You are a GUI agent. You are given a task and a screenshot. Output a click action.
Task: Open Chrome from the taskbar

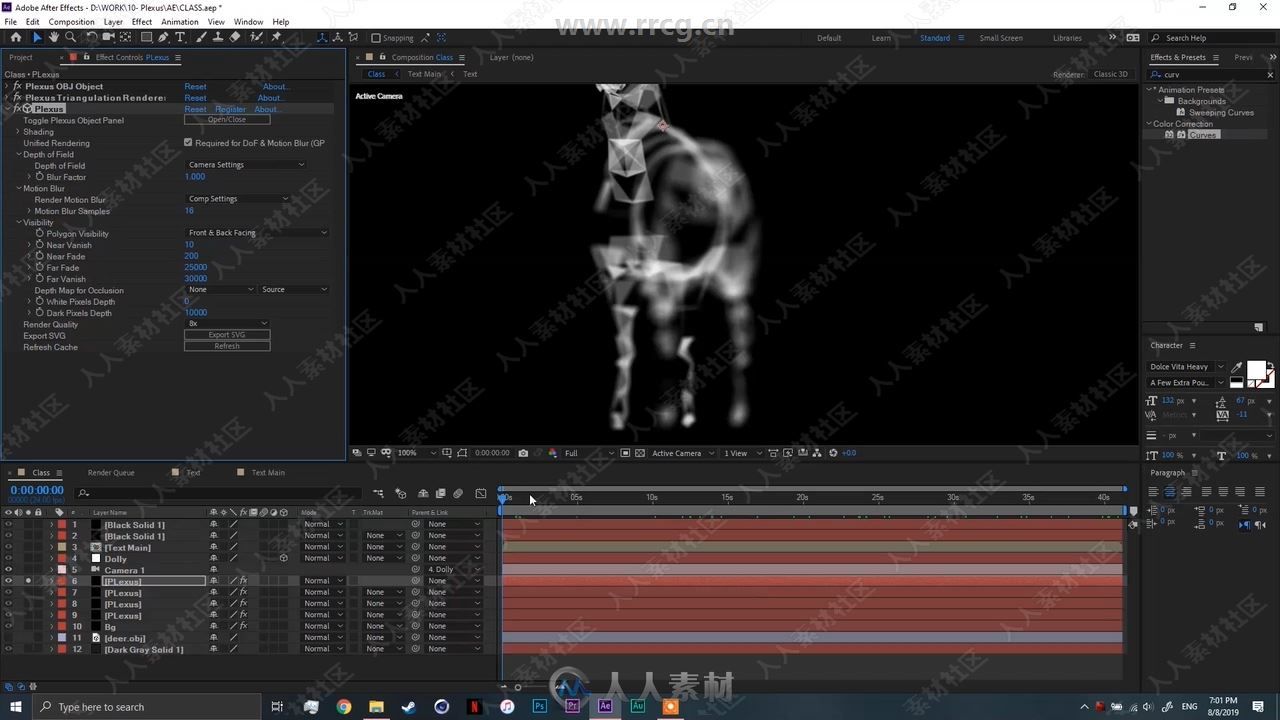click(344, 706)
